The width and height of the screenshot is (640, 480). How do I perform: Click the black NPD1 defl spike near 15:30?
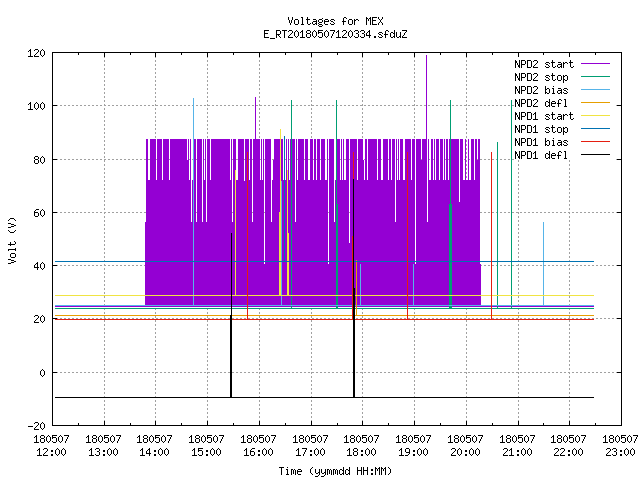[231, 315]
